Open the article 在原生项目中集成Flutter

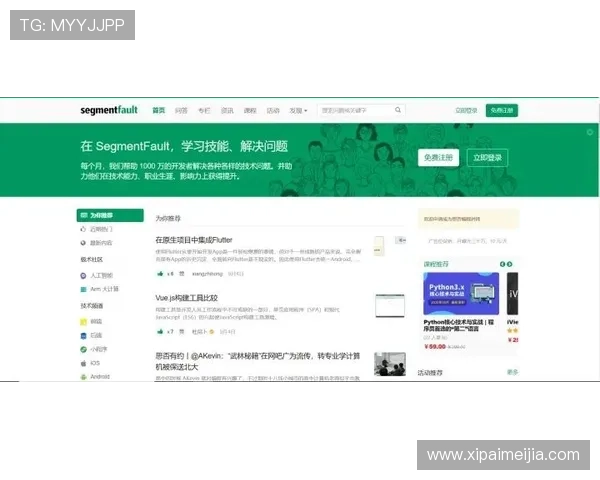(x=194, y=240)
